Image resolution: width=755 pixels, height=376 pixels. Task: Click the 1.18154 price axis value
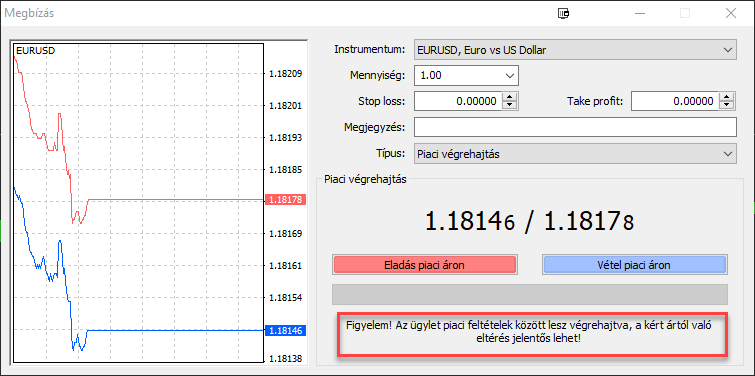(286, 298)
